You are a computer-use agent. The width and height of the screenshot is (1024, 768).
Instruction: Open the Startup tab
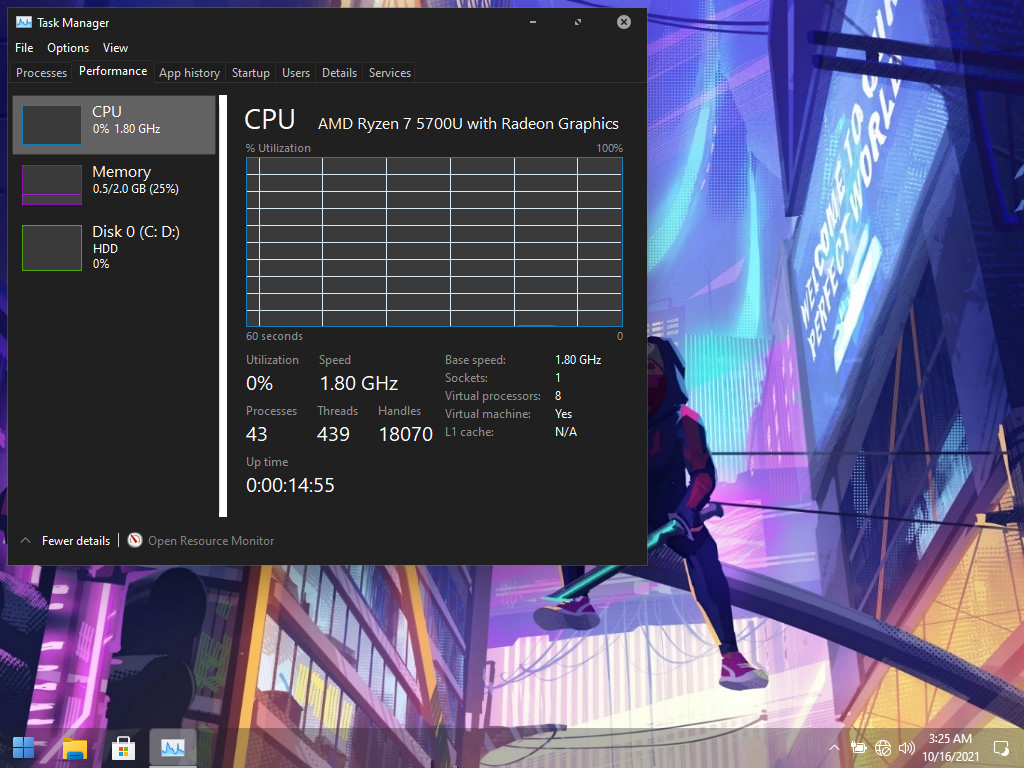click(251, 72)
